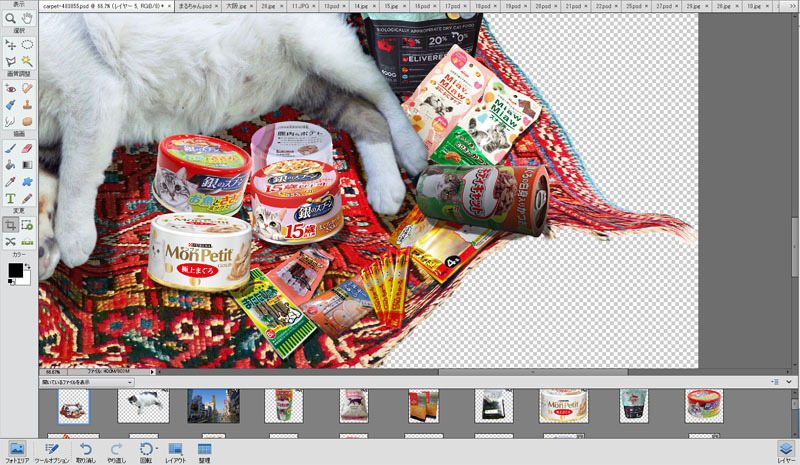The width and height of the screenshot is (800, 465).
Task: Select the Custom Shape tool
Action: 27,182
